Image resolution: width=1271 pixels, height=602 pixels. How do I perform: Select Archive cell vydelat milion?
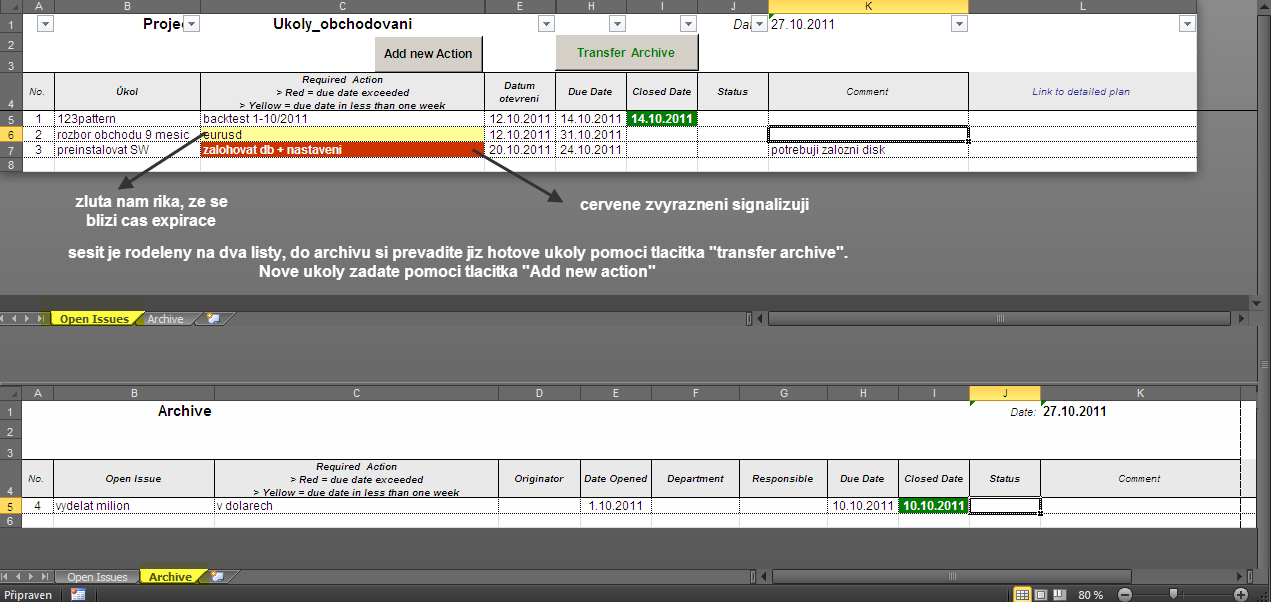(x=134, y=506)
